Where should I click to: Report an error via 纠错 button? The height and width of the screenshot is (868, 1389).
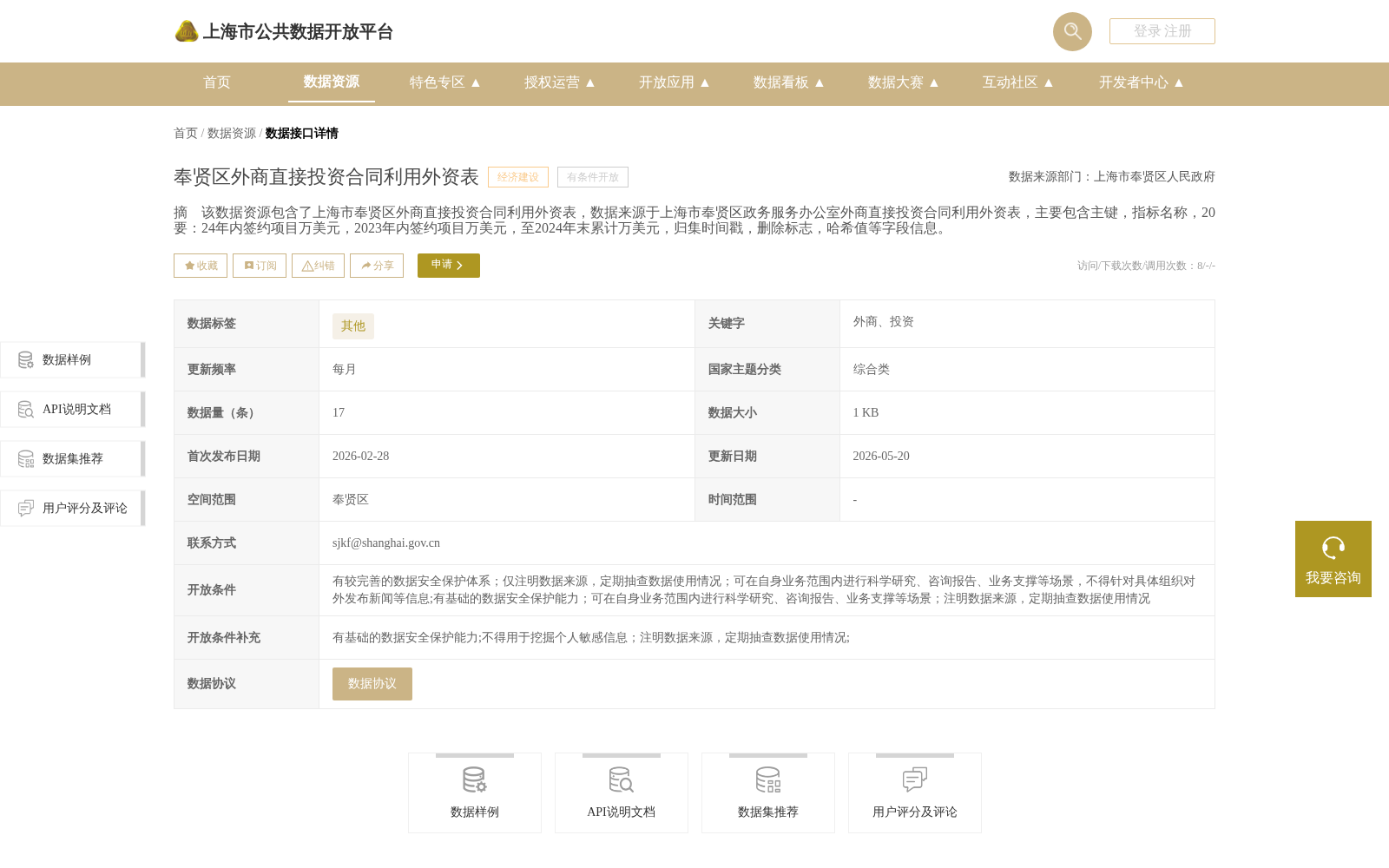(x=318, y=266)
